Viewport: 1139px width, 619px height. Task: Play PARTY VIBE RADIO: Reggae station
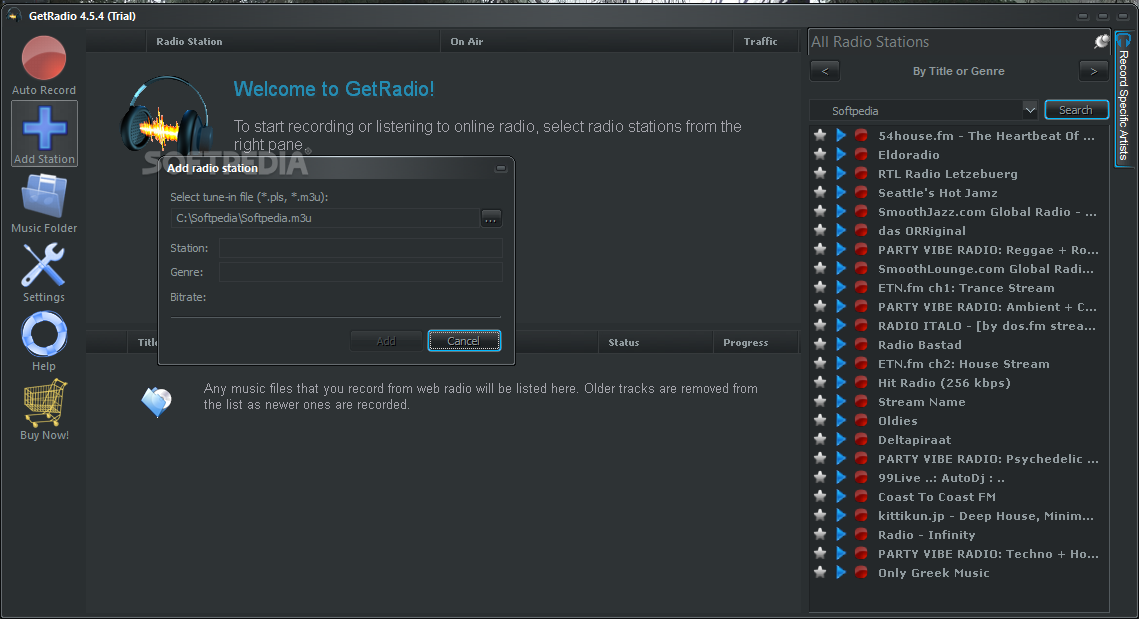[840, 249]
